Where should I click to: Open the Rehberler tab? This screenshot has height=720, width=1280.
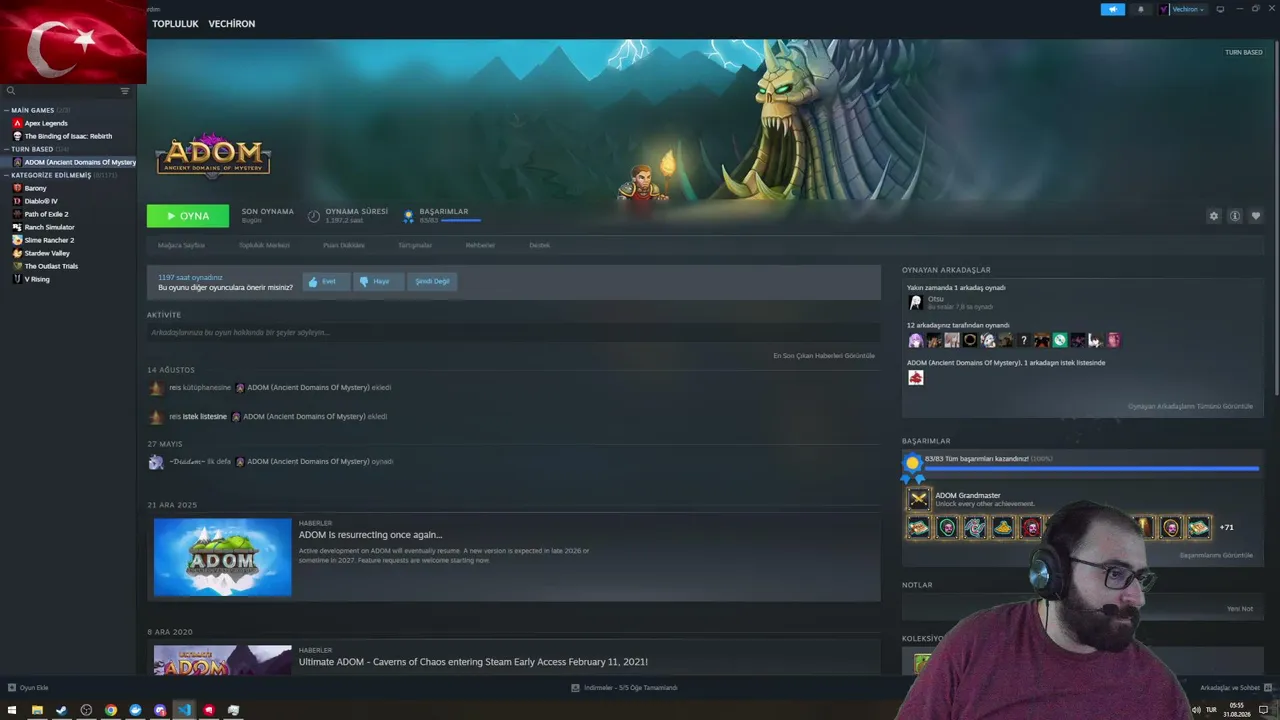[x=480, y=245]
